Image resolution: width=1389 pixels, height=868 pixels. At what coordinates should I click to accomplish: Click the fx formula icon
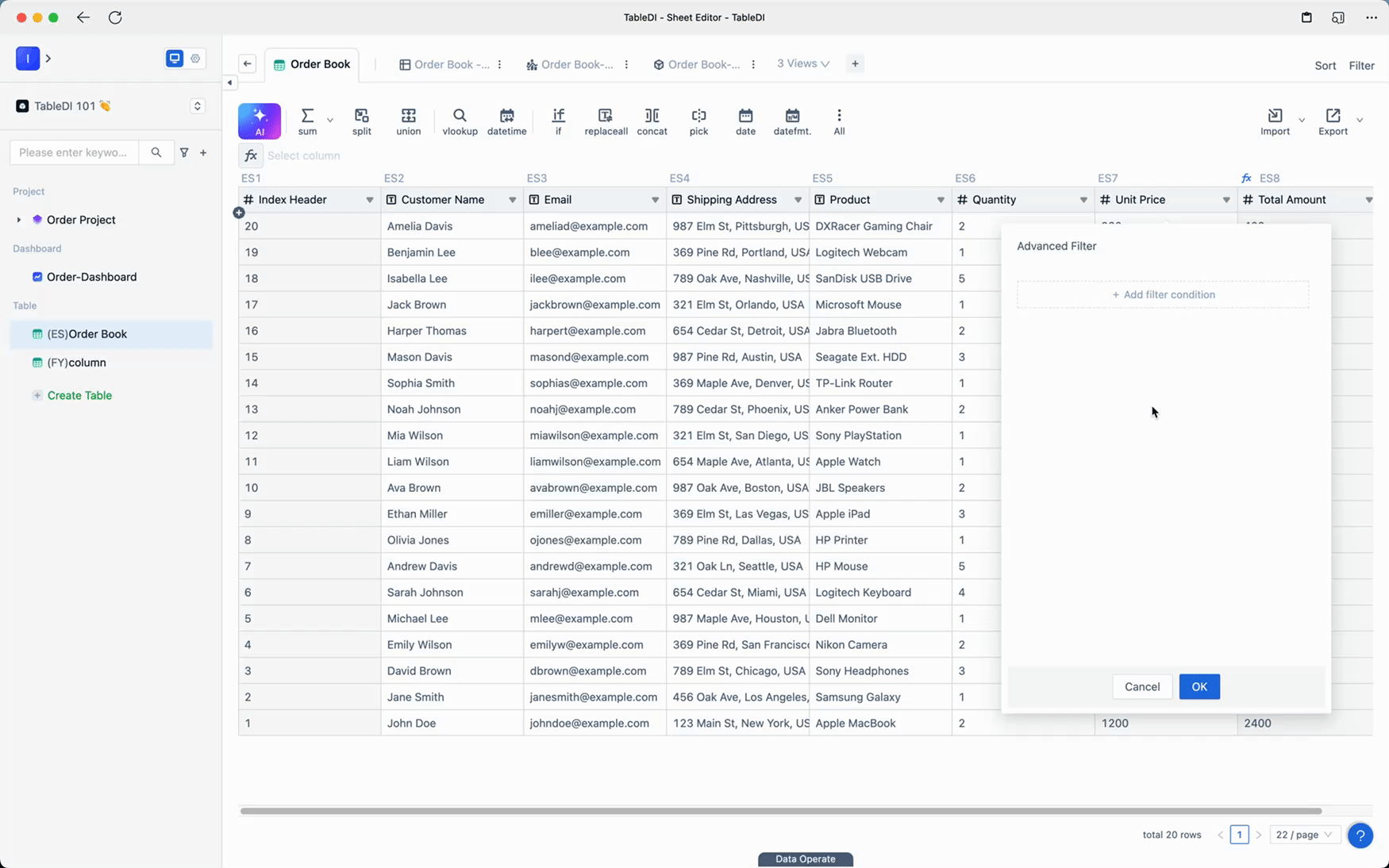(251, 156)
